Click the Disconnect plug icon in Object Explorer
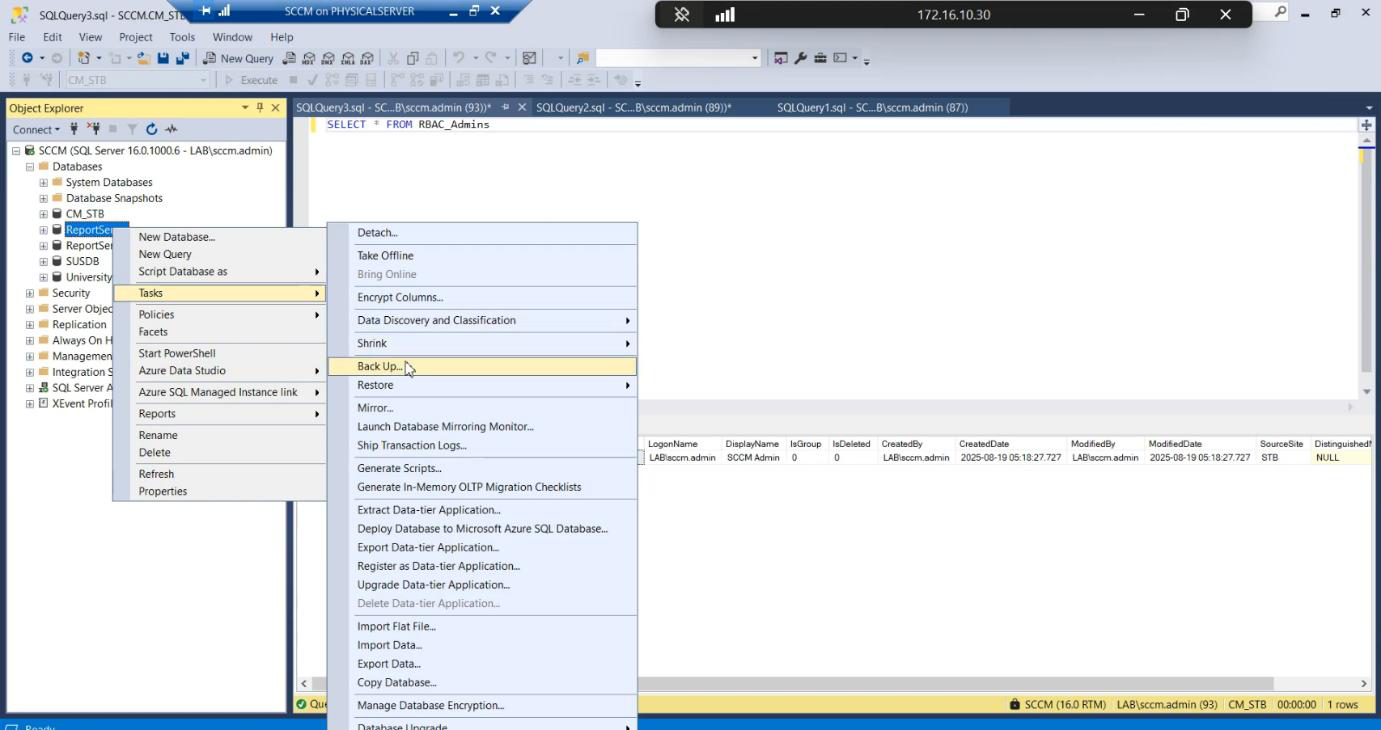Screen dimensions: 1381x730 pyautogui.click(x=93, y=129)
